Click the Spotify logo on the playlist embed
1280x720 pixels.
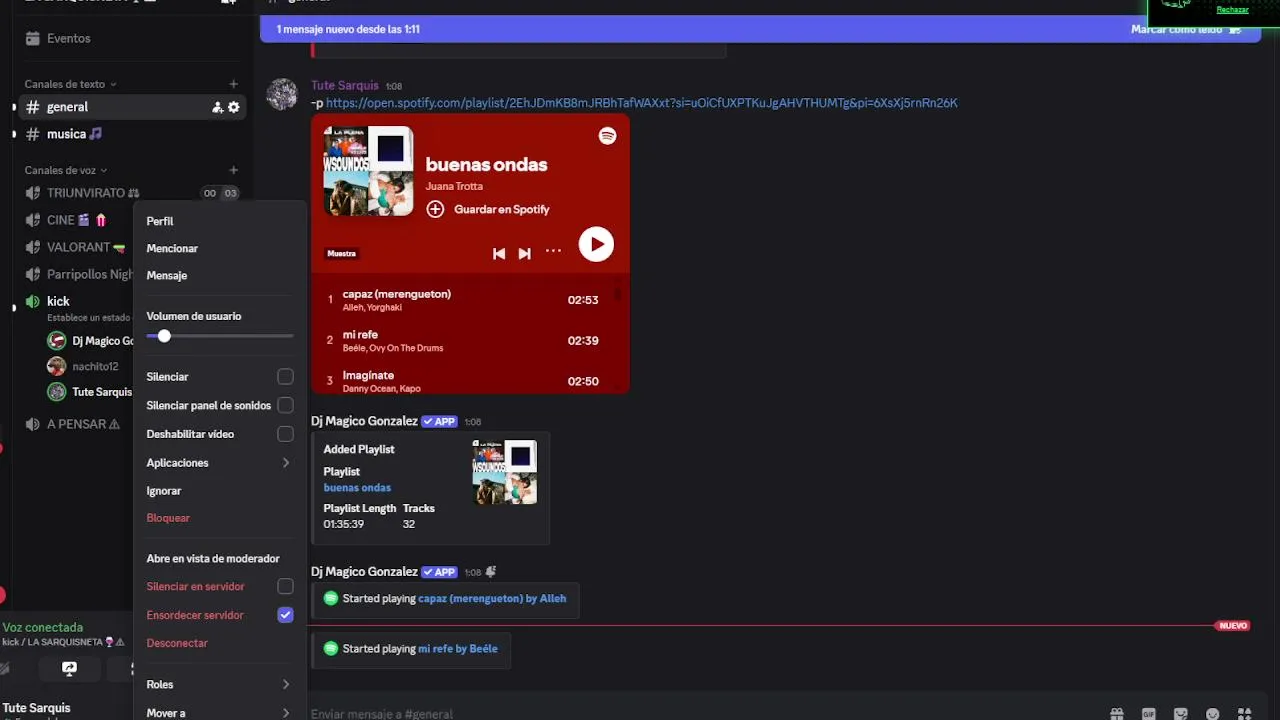[607, 136]
